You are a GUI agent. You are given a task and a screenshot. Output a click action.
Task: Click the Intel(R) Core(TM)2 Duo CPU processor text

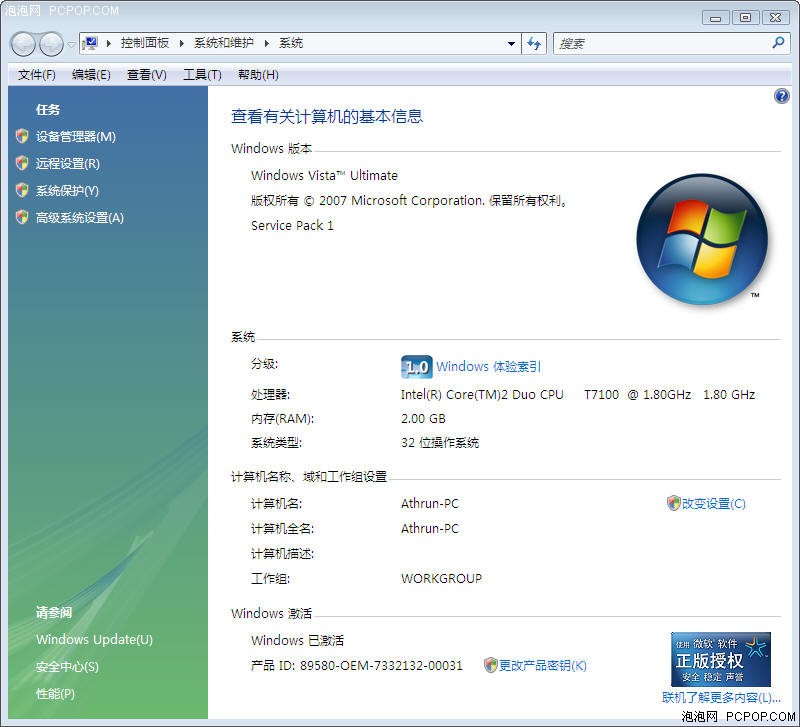tap(482, 395)
